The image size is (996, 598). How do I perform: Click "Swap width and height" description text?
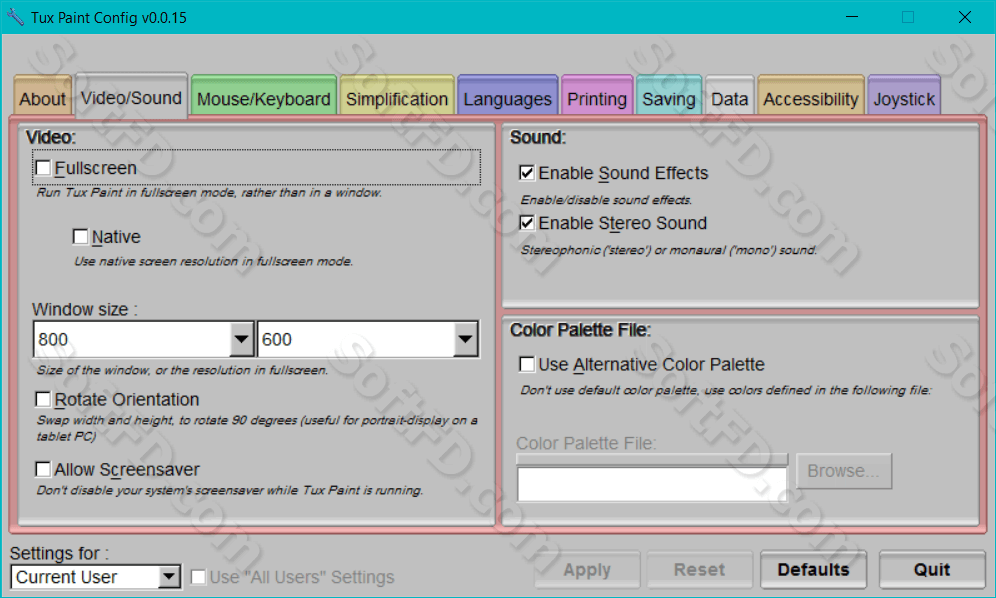pos(257,428)
